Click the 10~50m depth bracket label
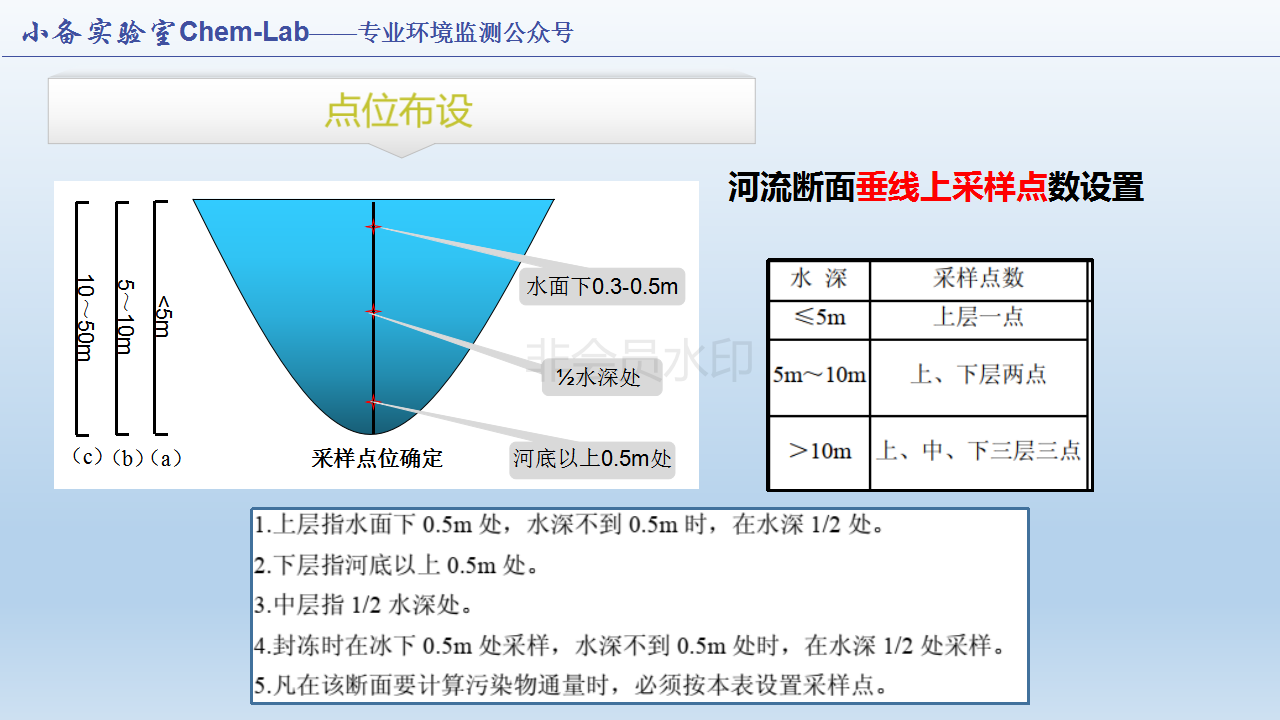The width and height of the screenshot is (1280, 720). pyautogui.click(x=85, y=318)
